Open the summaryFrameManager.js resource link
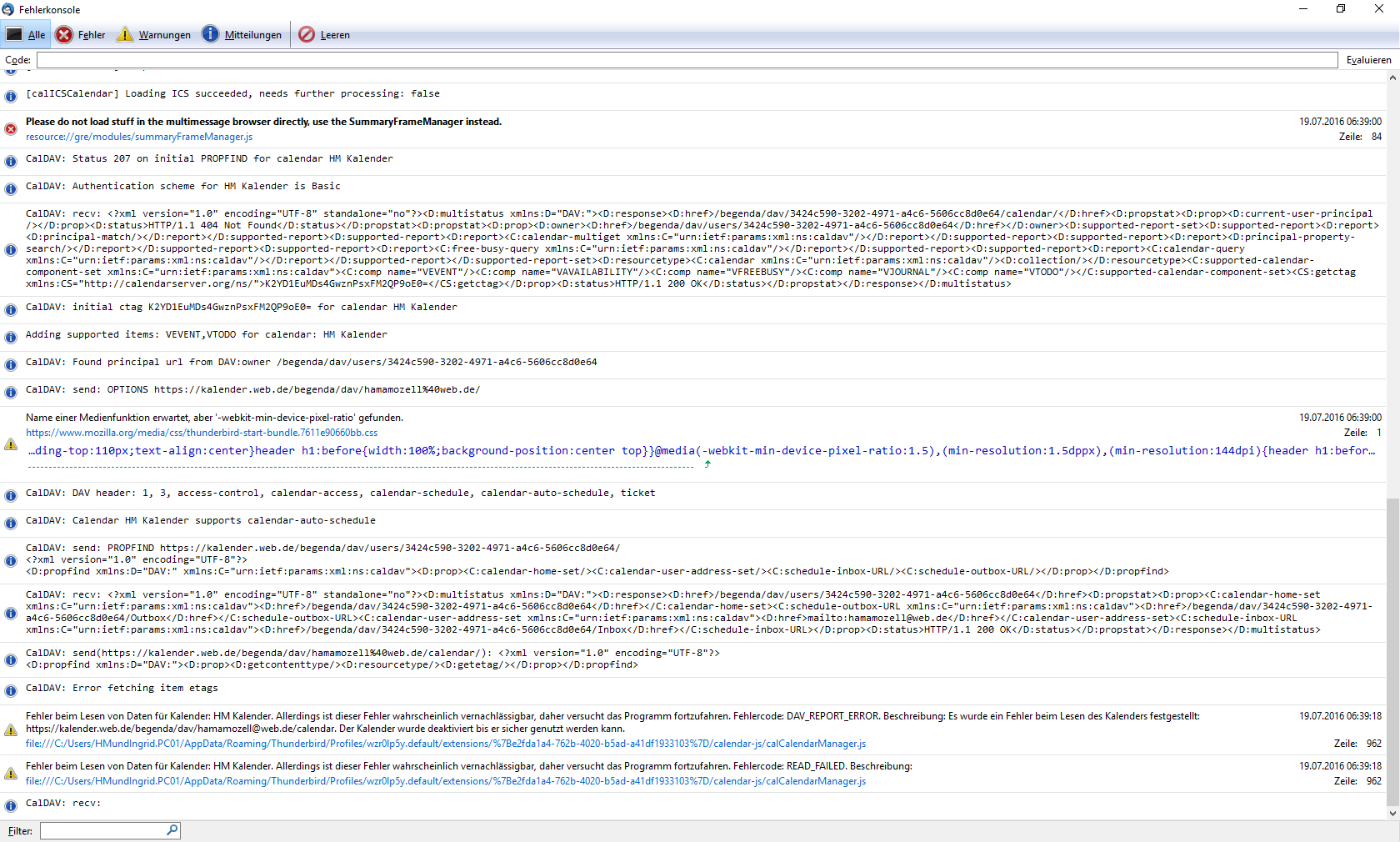The width and height of the screenshot is (1400, 842). [x=139, y=137]
